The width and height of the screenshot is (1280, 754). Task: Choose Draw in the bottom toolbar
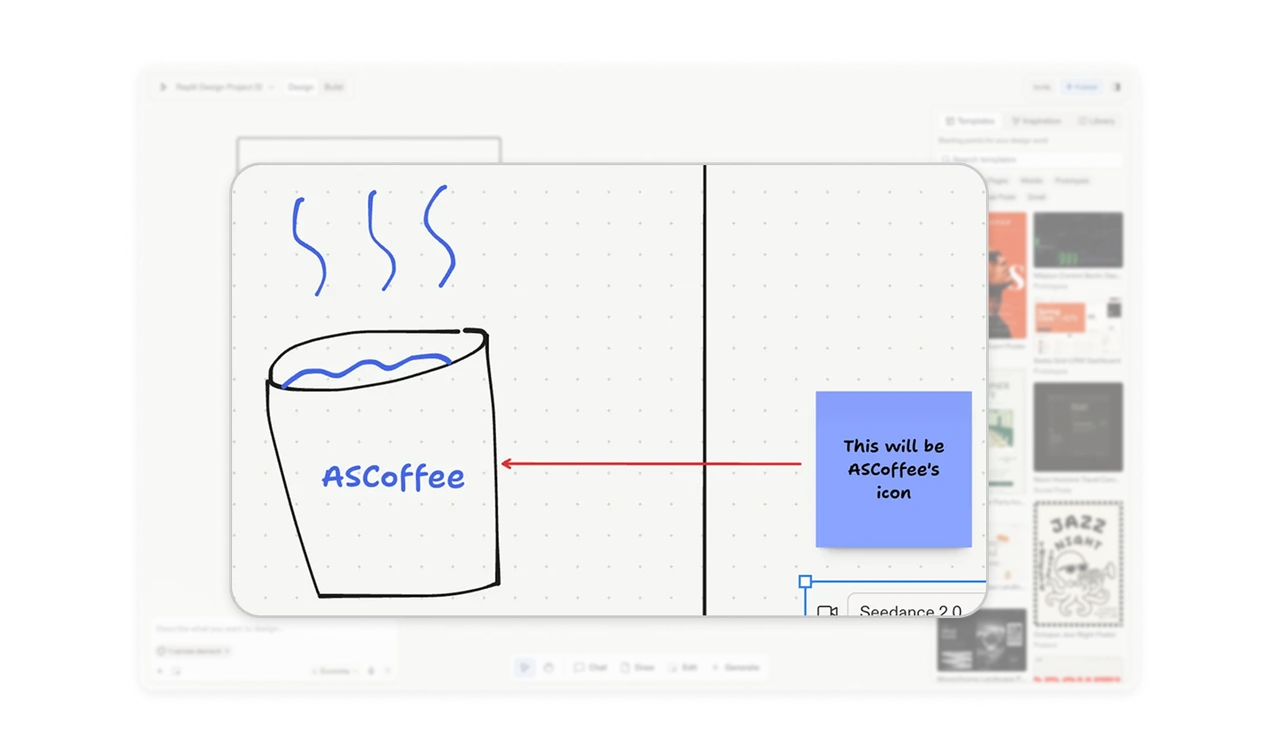tap(637, 667)
